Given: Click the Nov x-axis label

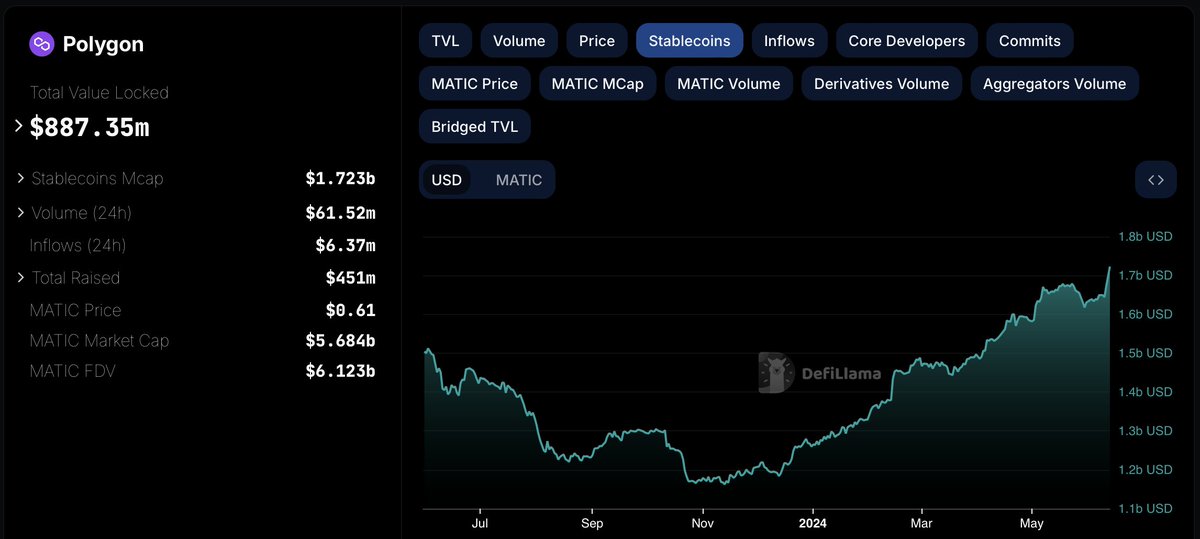Looking at the screenshot, I should (702, 523).
